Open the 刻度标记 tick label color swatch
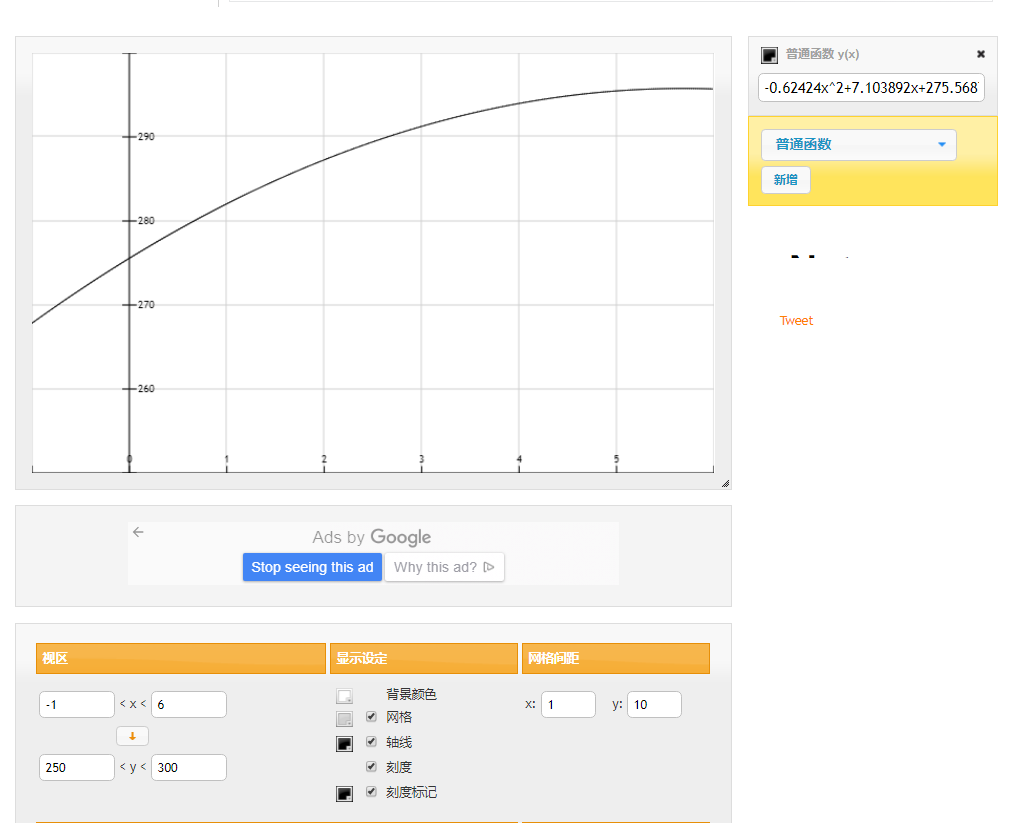The image size is (1015, 823). click(344, 794)
